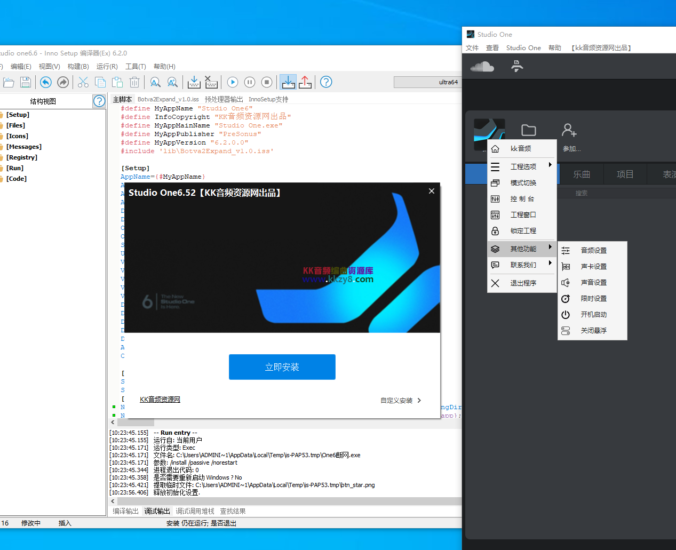Click the Save icon in Inno Setup toolbar
The width and height of the screenshot is (676, 550).
(x=25, y=82)
